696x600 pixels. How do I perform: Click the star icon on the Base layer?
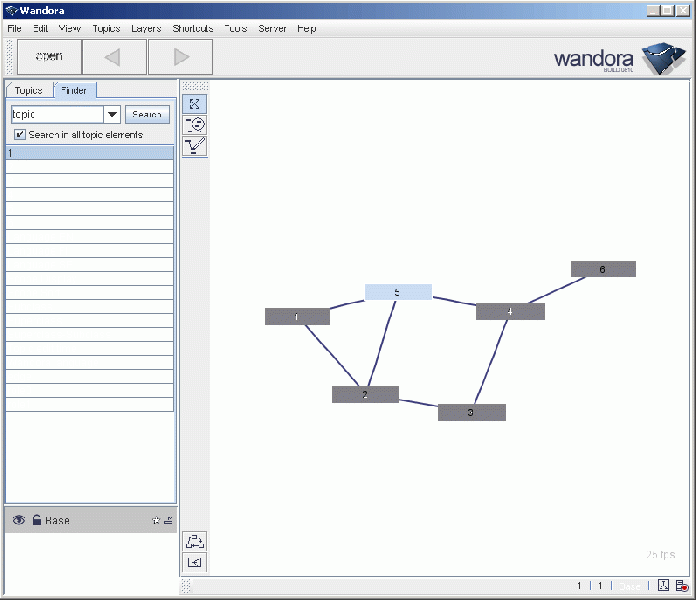coord(155,521)
